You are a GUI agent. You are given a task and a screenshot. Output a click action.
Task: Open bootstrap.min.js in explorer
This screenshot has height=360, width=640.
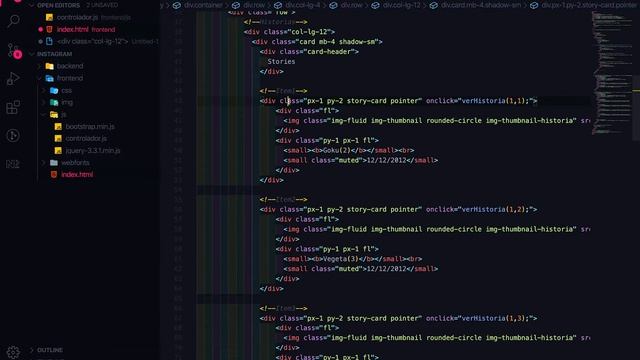(x=90, y=127)
